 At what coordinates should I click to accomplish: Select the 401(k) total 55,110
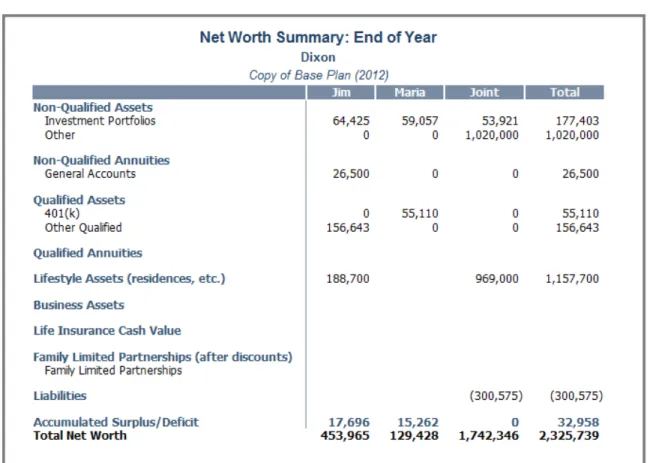(x=580, y=213)
